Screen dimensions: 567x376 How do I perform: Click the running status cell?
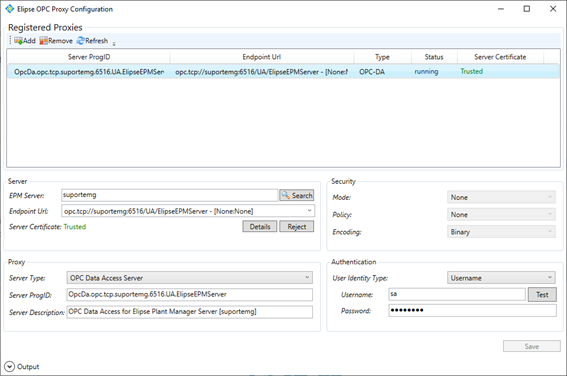(x=426, y=72)
